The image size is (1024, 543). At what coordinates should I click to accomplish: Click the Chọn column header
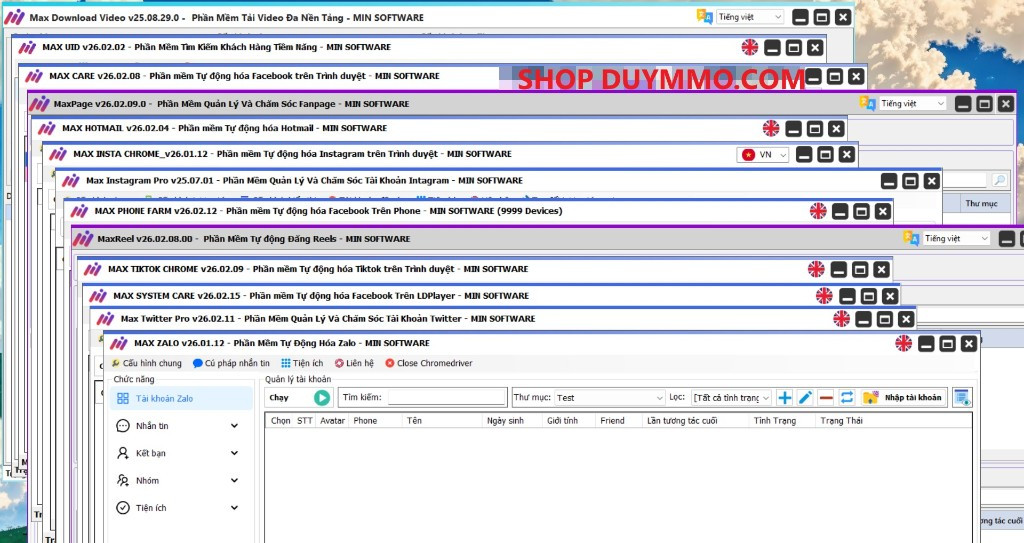coord(280,421)
